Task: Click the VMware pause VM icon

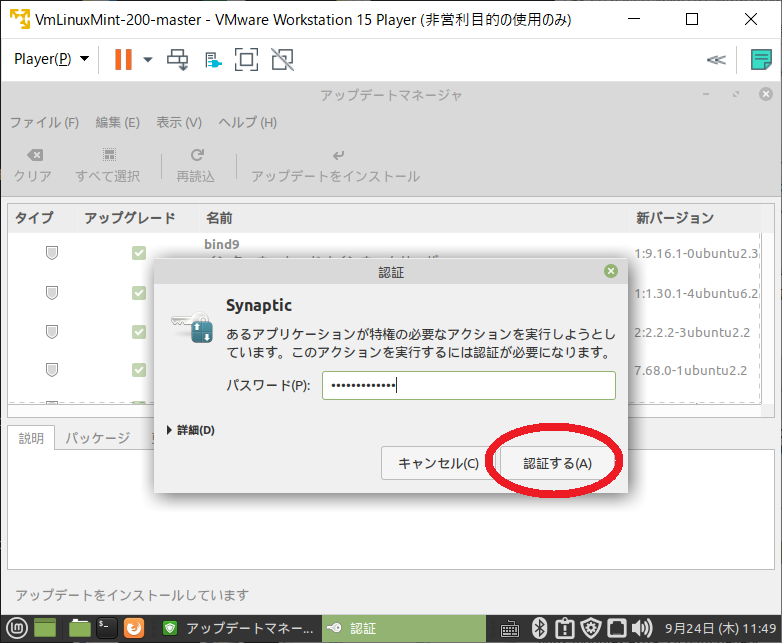Action: click(123, 59)
